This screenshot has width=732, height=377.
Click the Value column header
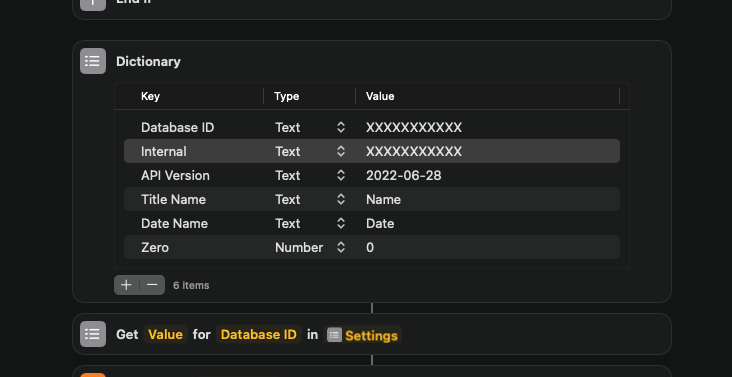380,96
